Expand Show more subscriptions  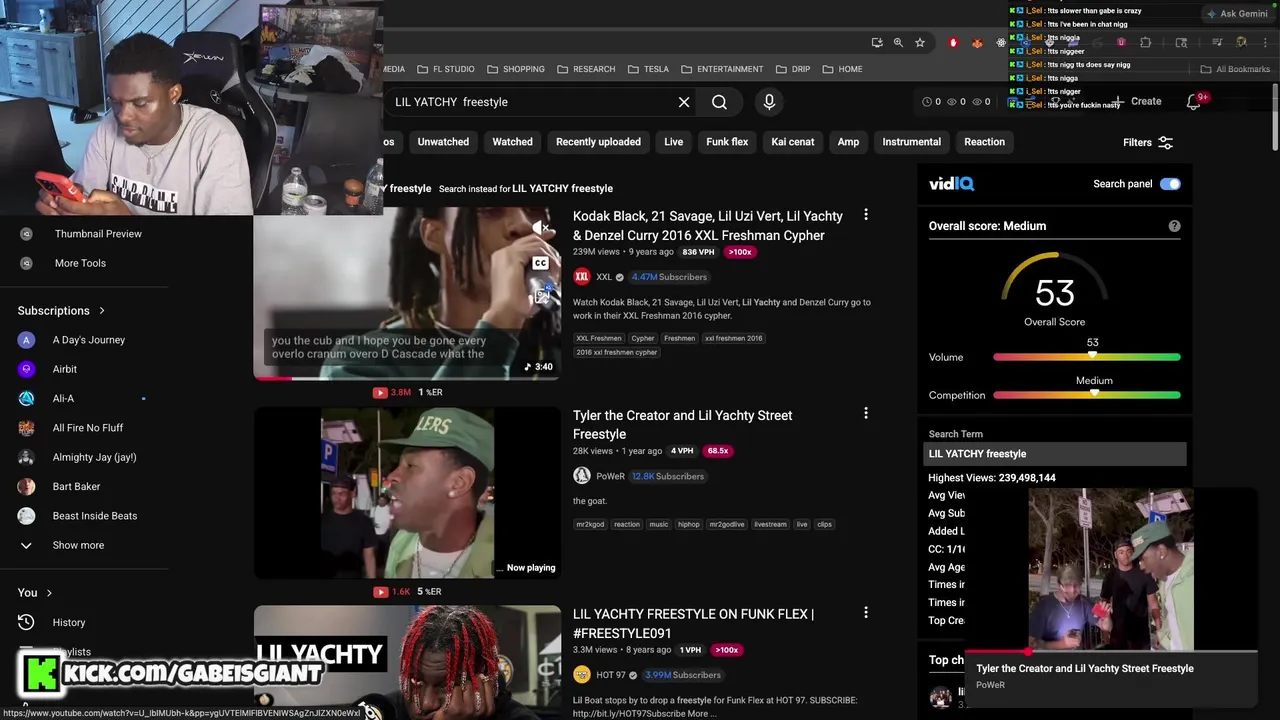point(78,545)
